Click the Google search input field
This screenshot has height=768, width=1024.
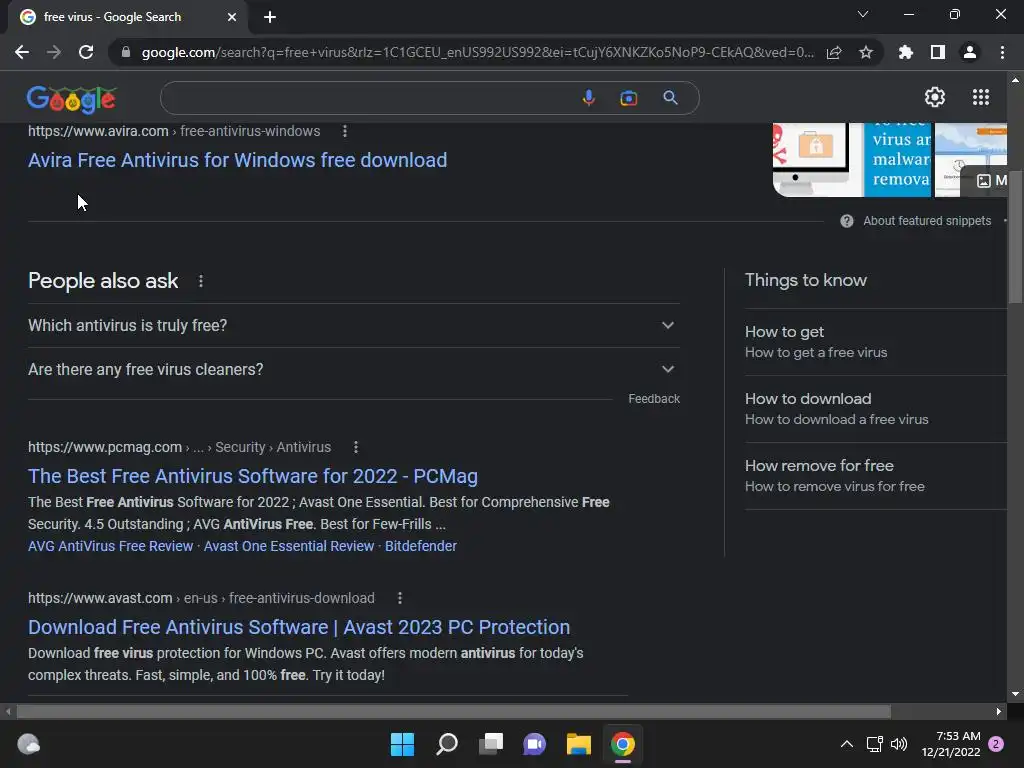[x=369, y=98]
